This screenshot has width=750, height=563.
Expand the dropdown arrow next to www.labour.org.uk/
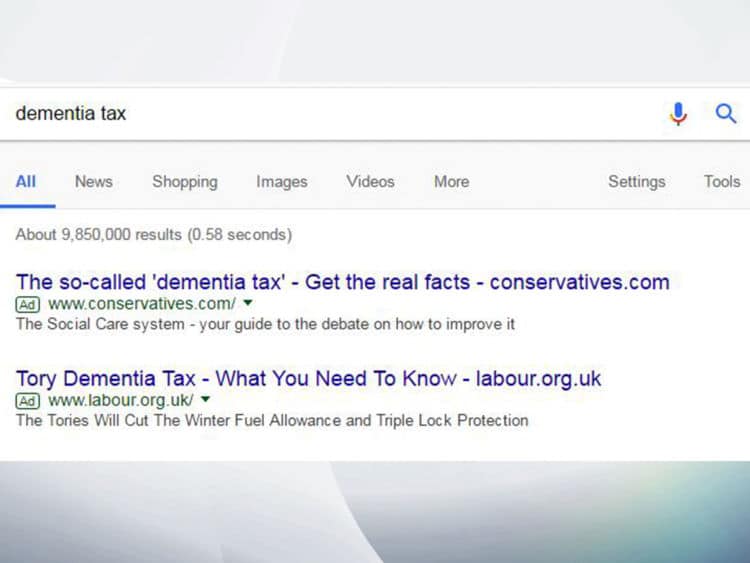(206, 400)
